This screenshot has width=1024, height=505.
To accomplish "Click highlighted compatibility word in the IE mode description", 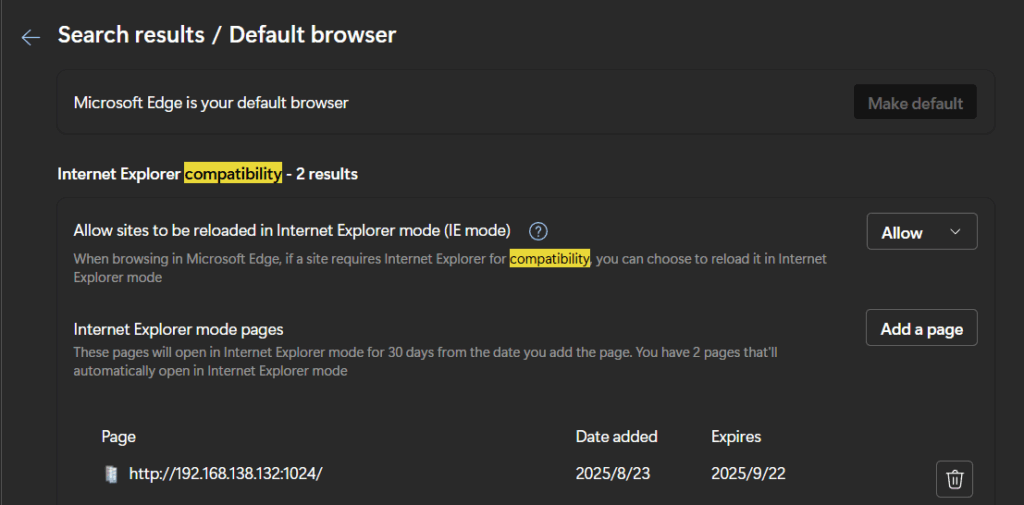I will pos(549,259).
